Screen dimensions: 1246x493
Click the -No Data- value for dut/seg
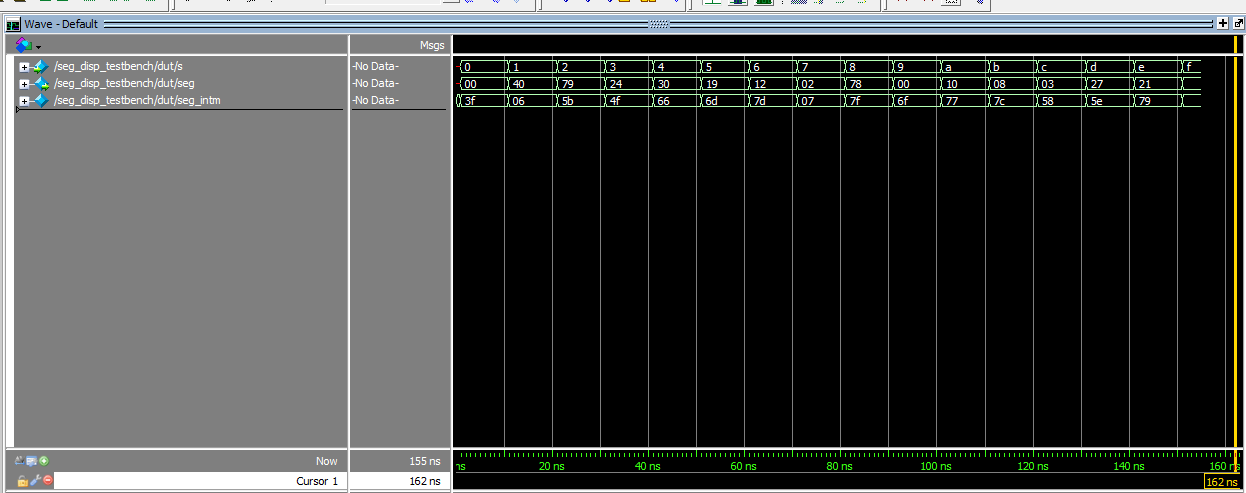coord(375,84)
